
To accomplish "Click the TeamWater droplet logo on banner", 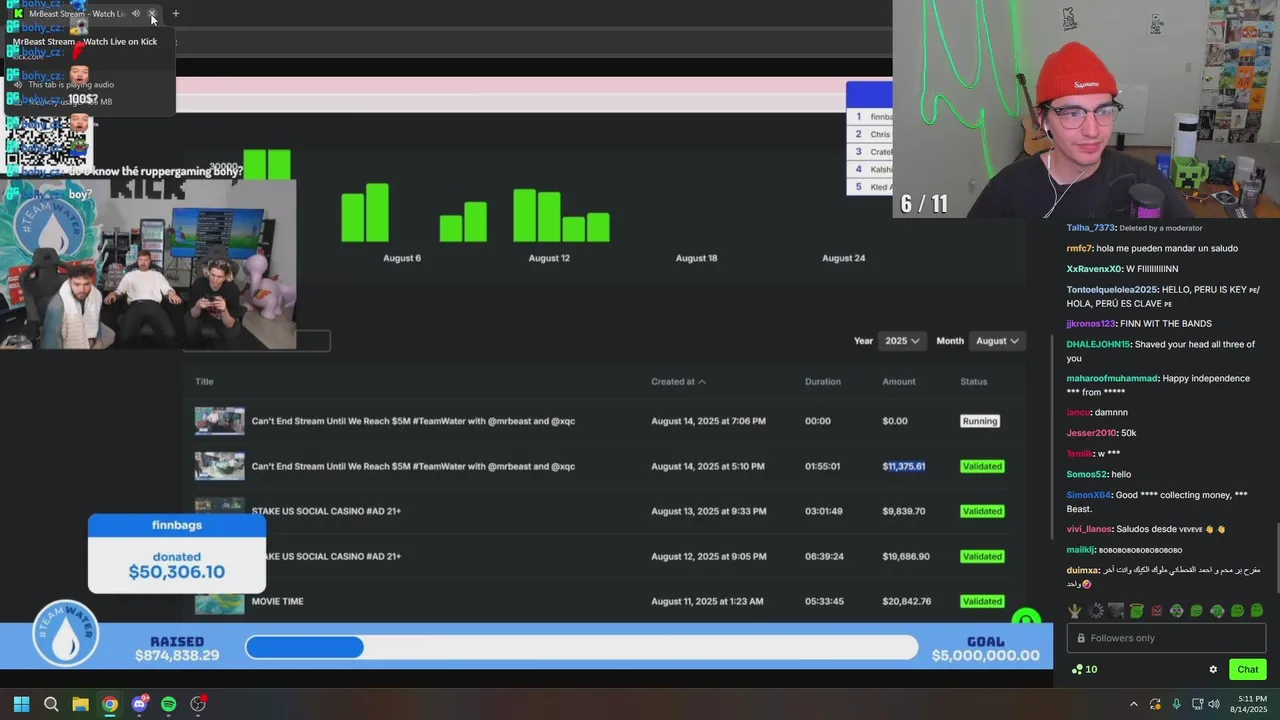I will click(65, 633).
